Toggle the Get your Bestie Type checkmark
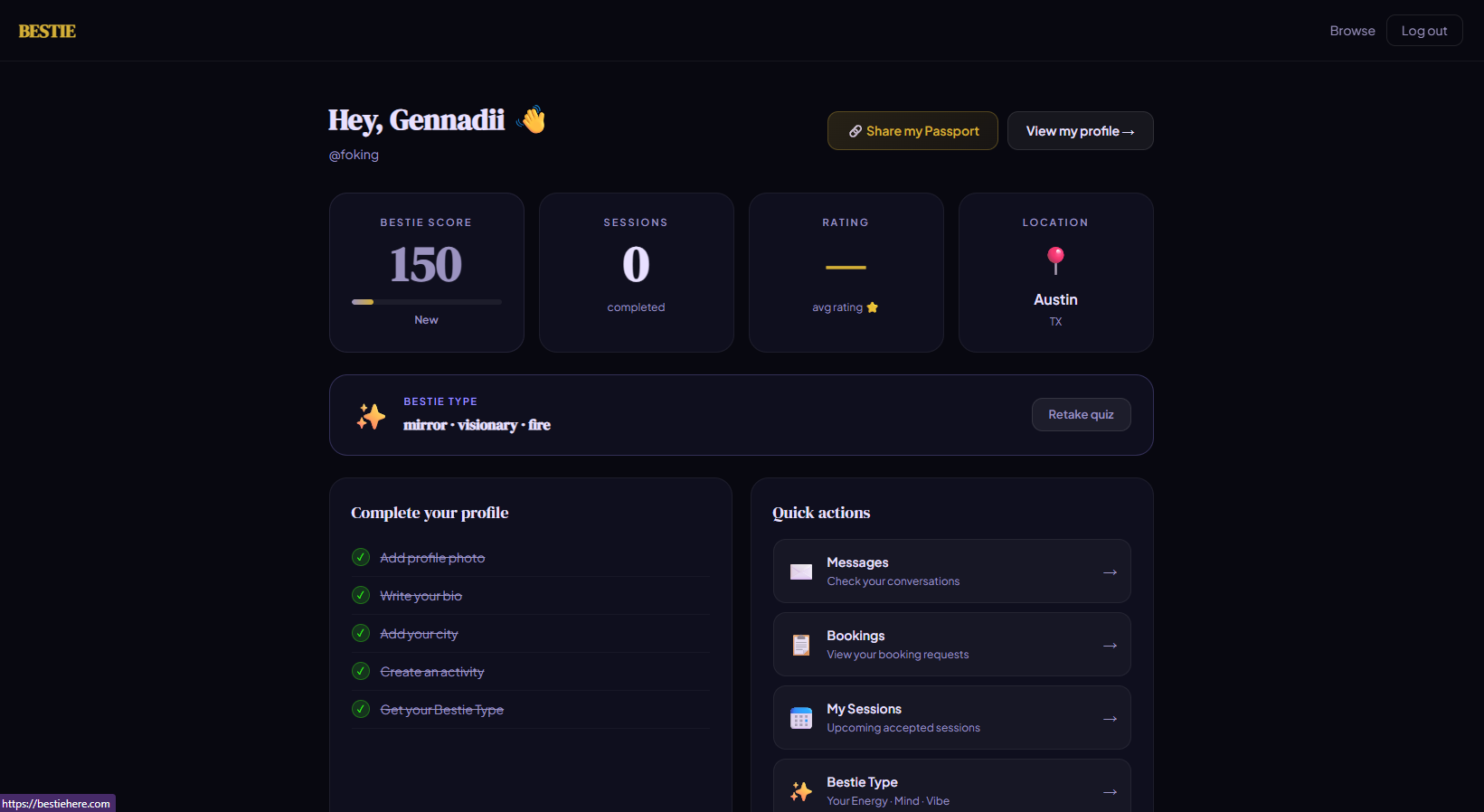The image size is (1484, 812). (x=361, y=709)
